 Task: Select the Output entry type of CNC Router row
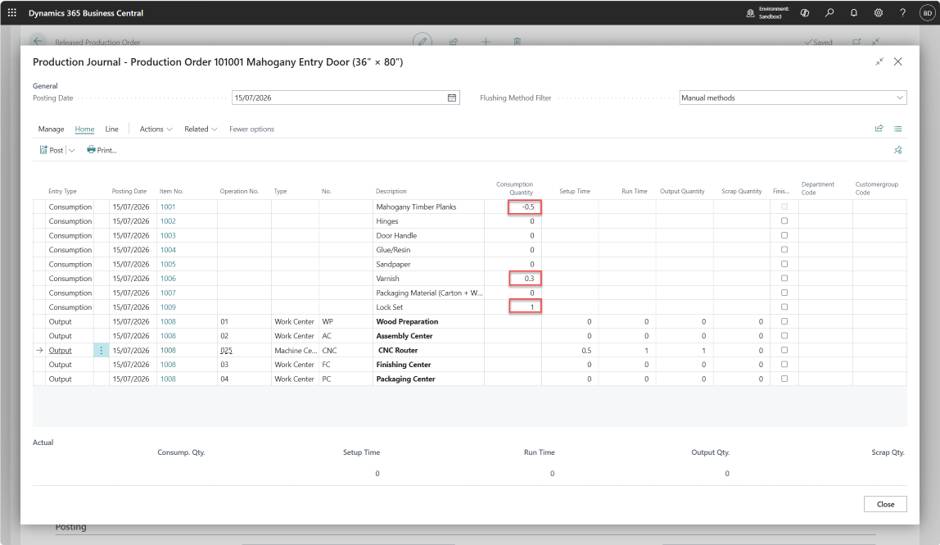click(x=60, y=350)
